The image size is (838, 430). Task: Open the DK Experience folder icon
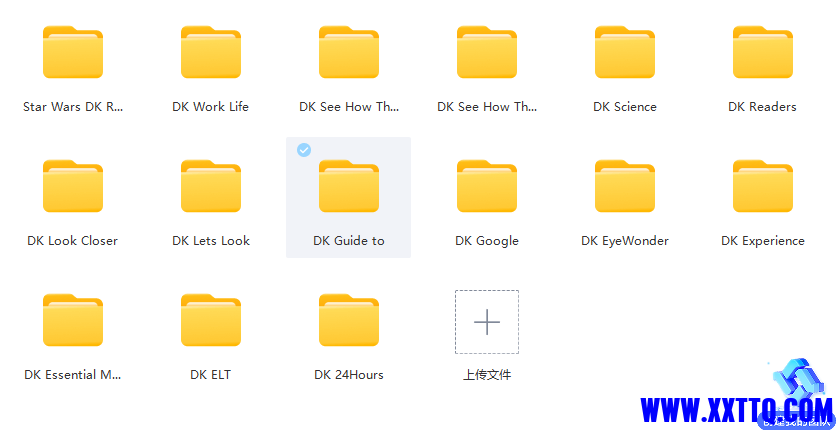763,186
